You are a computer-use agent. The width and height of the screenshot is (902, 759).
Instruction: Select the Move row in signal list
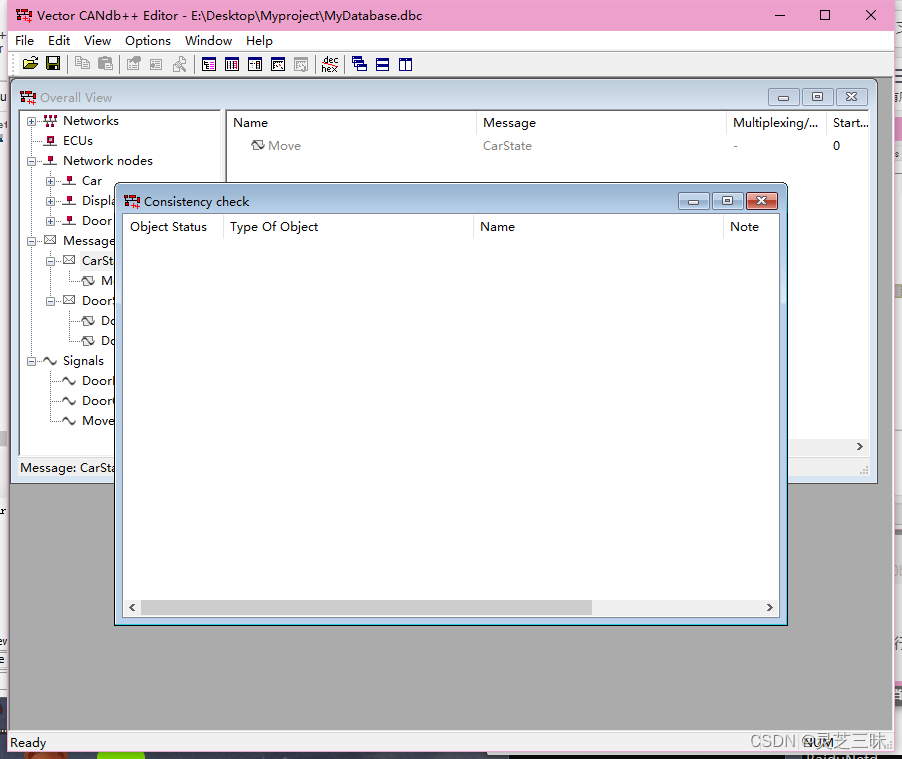click(x=546, y=146)
